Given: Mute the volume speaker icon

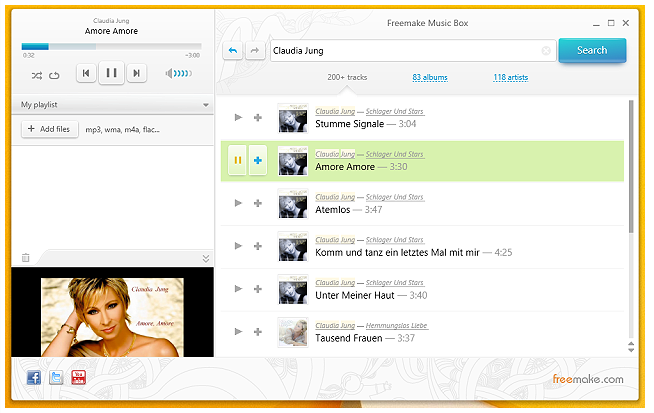Looking at the screenshot, I should tap(169, 74).
